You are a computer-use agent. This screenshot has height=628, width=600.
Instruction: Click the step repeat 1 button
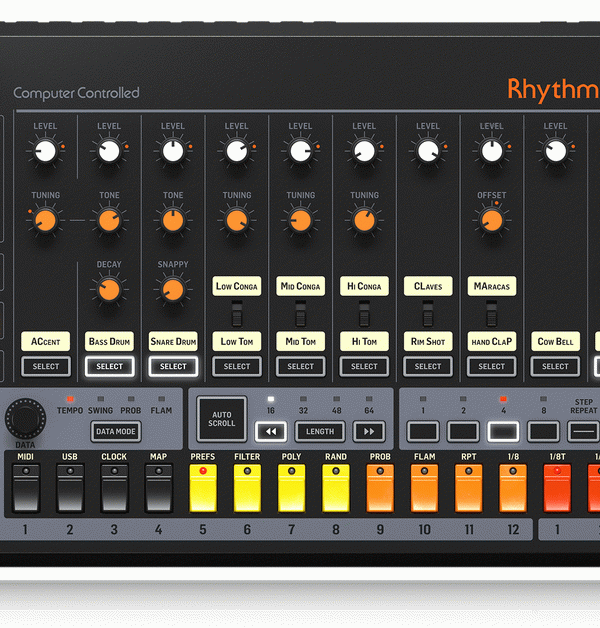coord(423,431)
